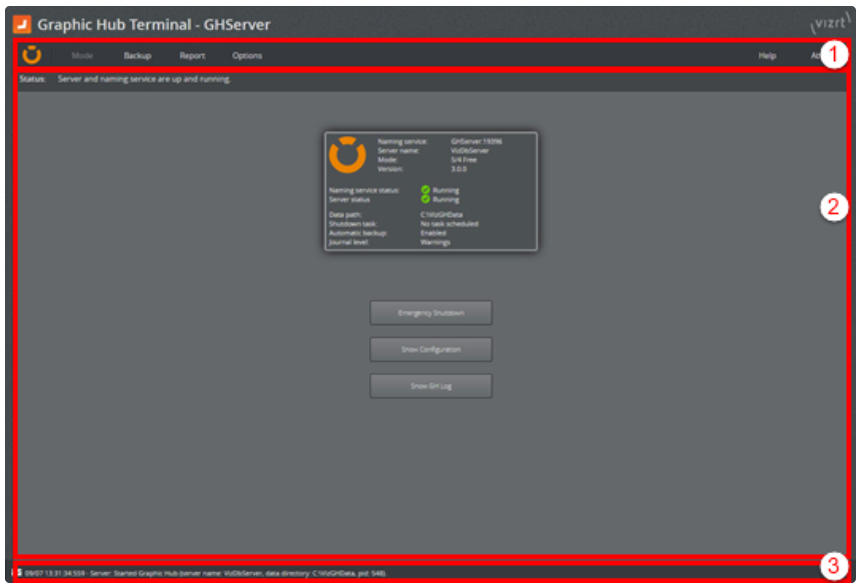Click the 'Journal level:' label
This screenshot has width=862, height=588.
click(x=349, y=242)
